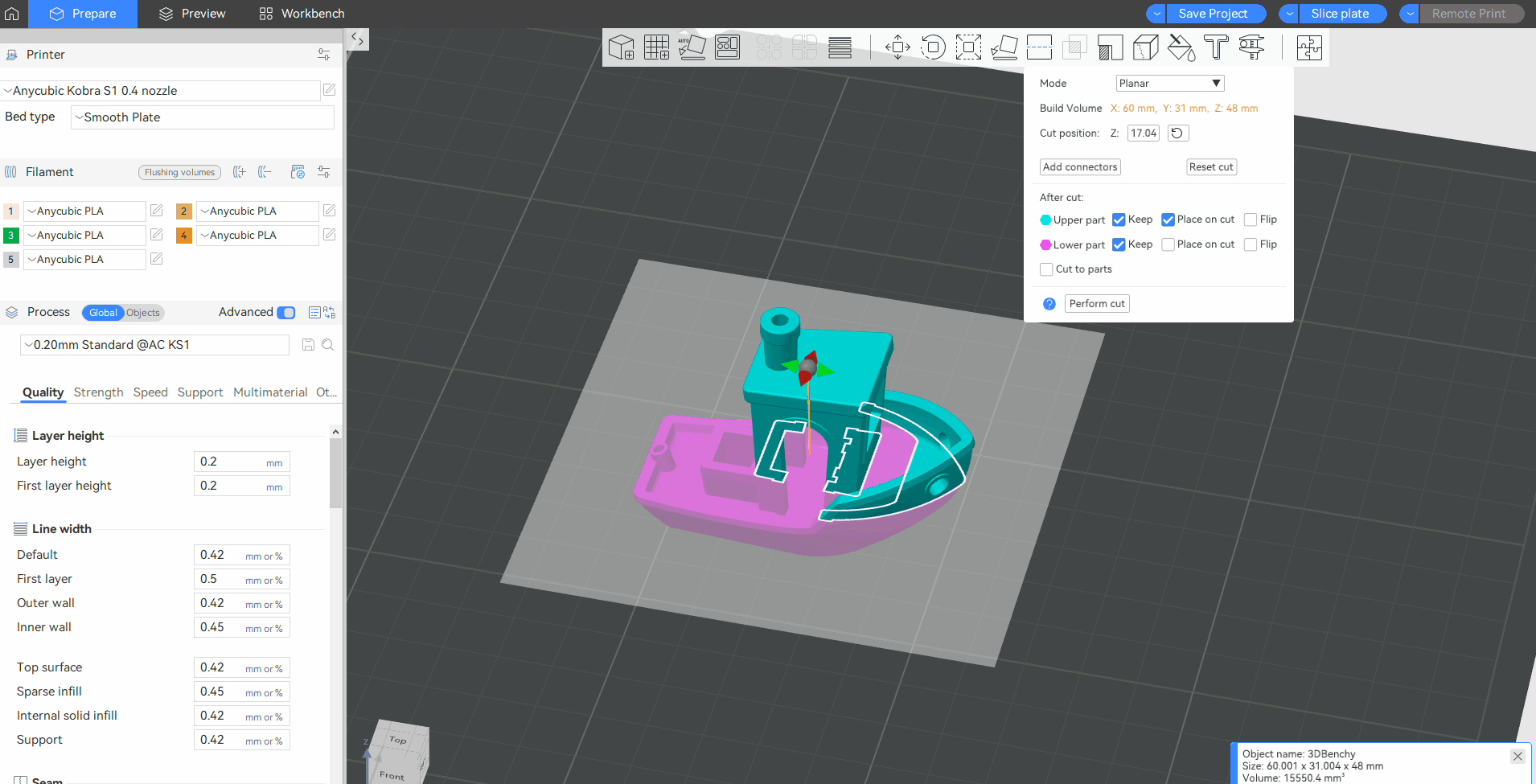This screenshot has width=1536, height=784.
Task: Click the search process settings icon
Action: tap(327, 344)
